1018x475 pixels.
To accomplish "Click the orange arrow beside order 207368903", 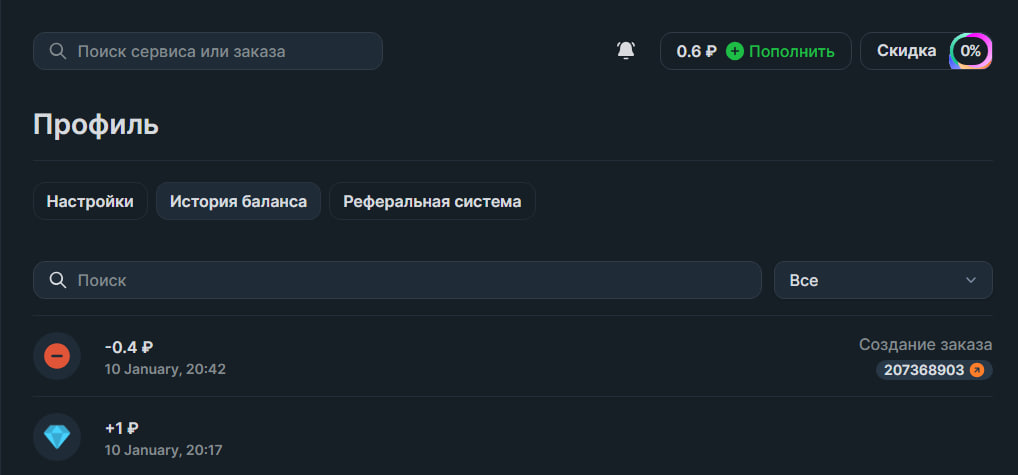I will coord(977,370).
